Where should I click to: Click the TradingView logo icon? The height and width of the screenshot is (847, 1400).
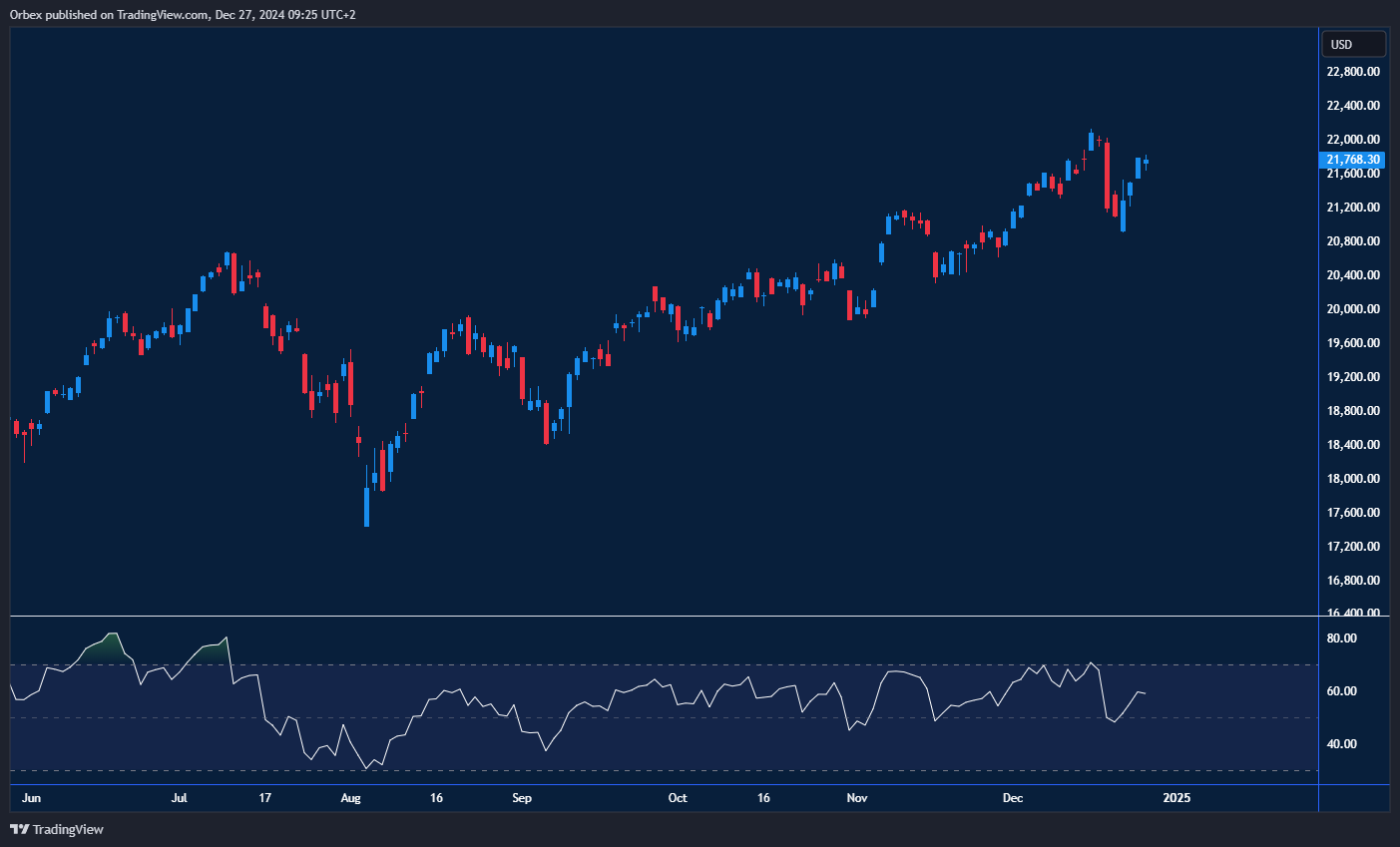[18, 829]
